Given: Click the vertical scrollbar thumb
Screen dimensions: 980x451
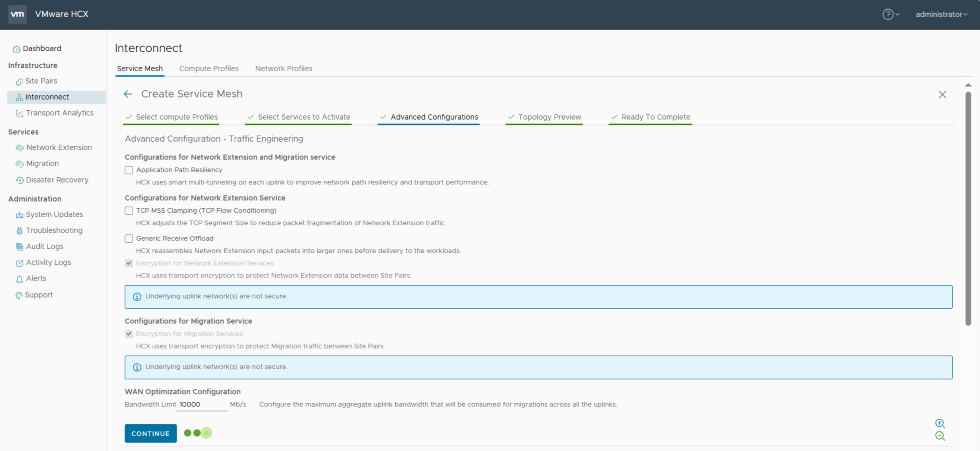Looking at the screenshot, I should tap(968, 209).
